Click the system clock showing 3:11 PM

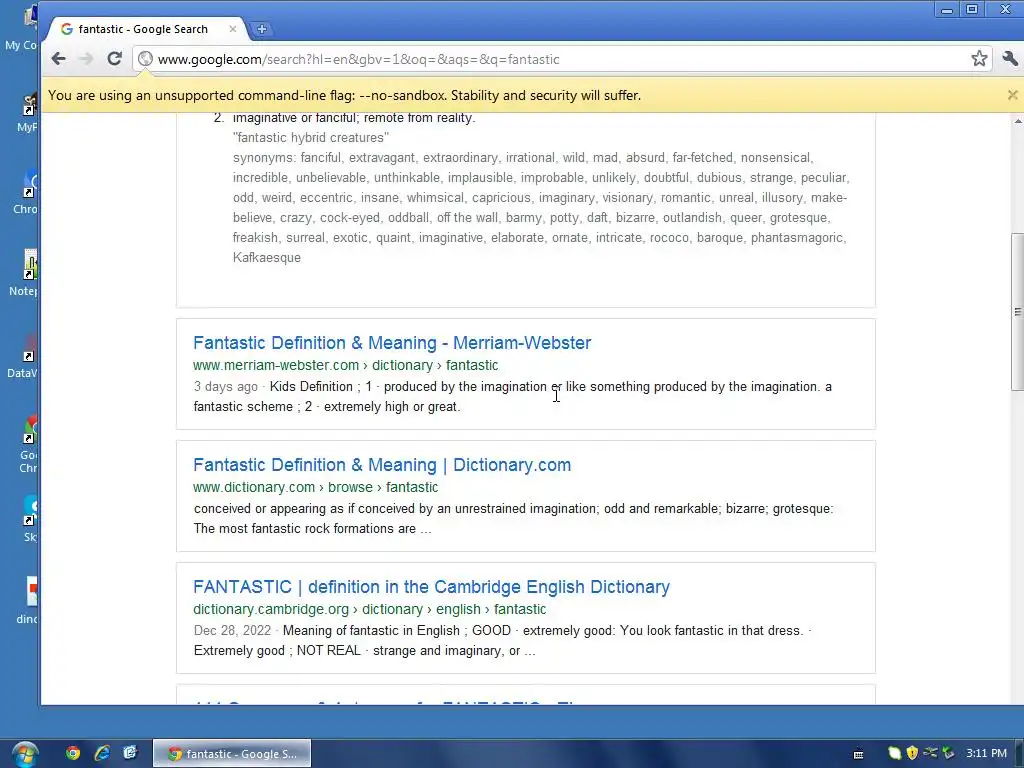(986, 754)
